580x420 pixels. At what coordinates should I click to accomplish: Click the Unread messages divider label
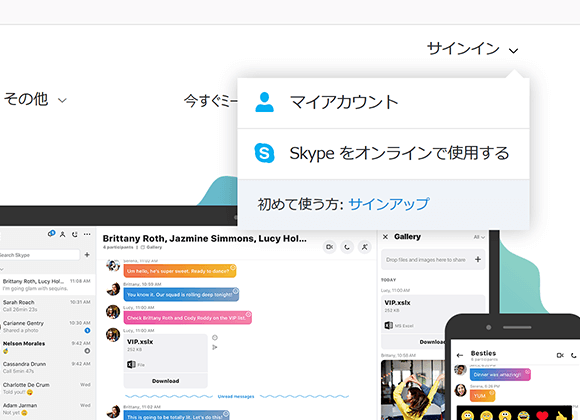coord(236,396)
